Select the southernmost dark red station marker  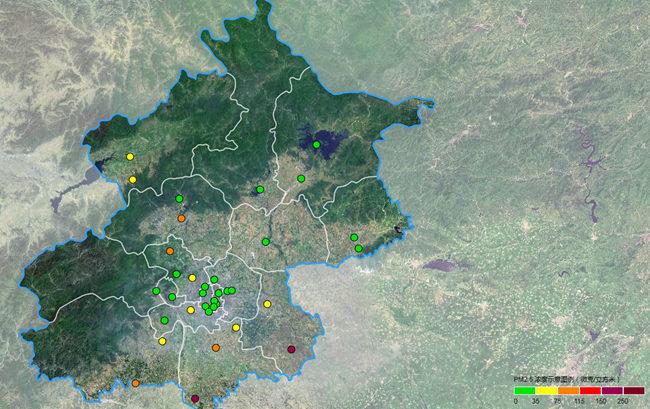point(195,398)
